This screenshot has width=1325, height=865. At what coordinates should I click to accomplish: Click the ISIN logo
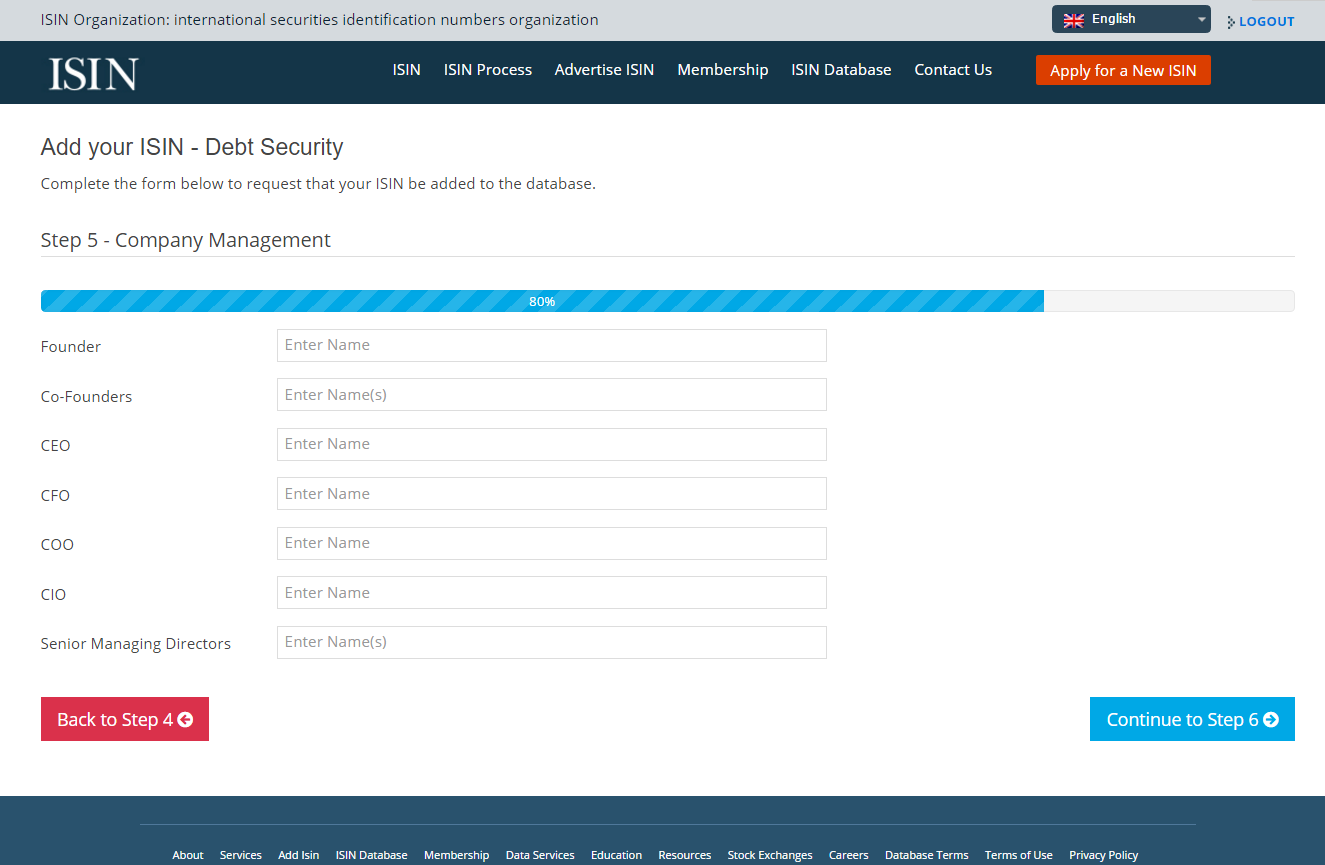coord(92,72)
